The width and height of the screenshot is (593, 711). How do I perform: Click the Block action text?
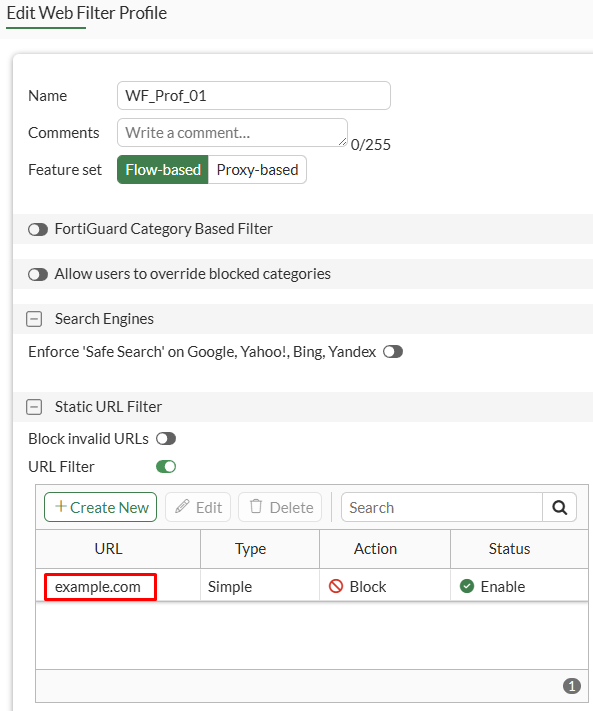(x=368, y=587)
